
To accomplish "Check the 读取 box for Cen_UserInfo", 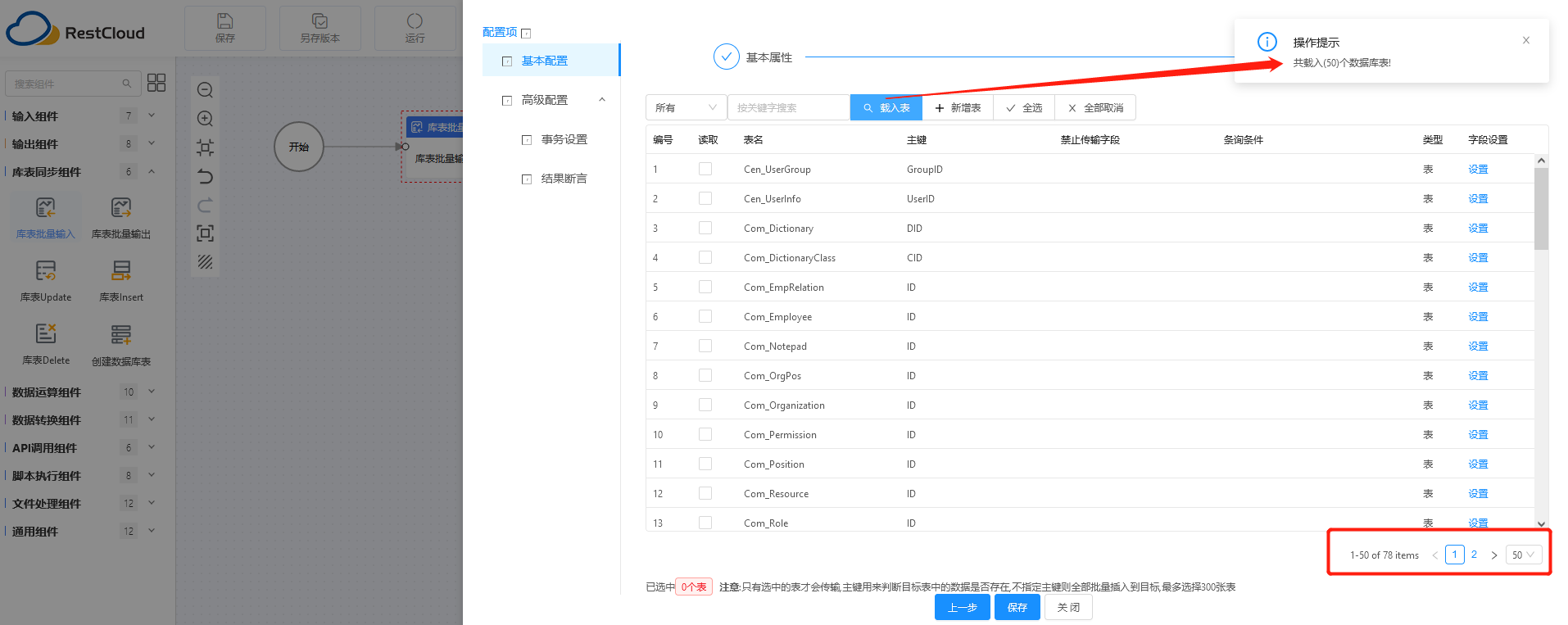I will pos(705,198).
